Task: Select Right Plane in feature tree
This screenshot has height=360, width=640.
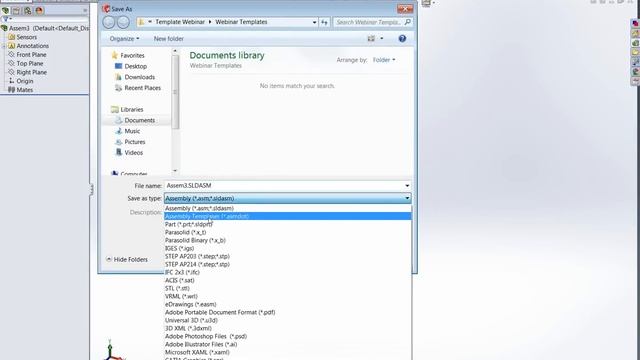Action: coord(31,72)
